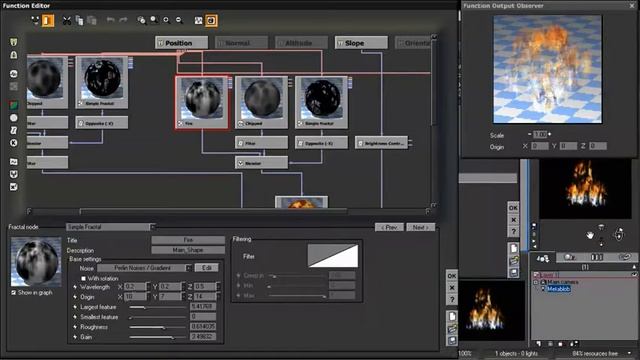Click the Cut scissors icon in toolbar
The height and width of the screenshot is (360, 640).
(67, 20)
